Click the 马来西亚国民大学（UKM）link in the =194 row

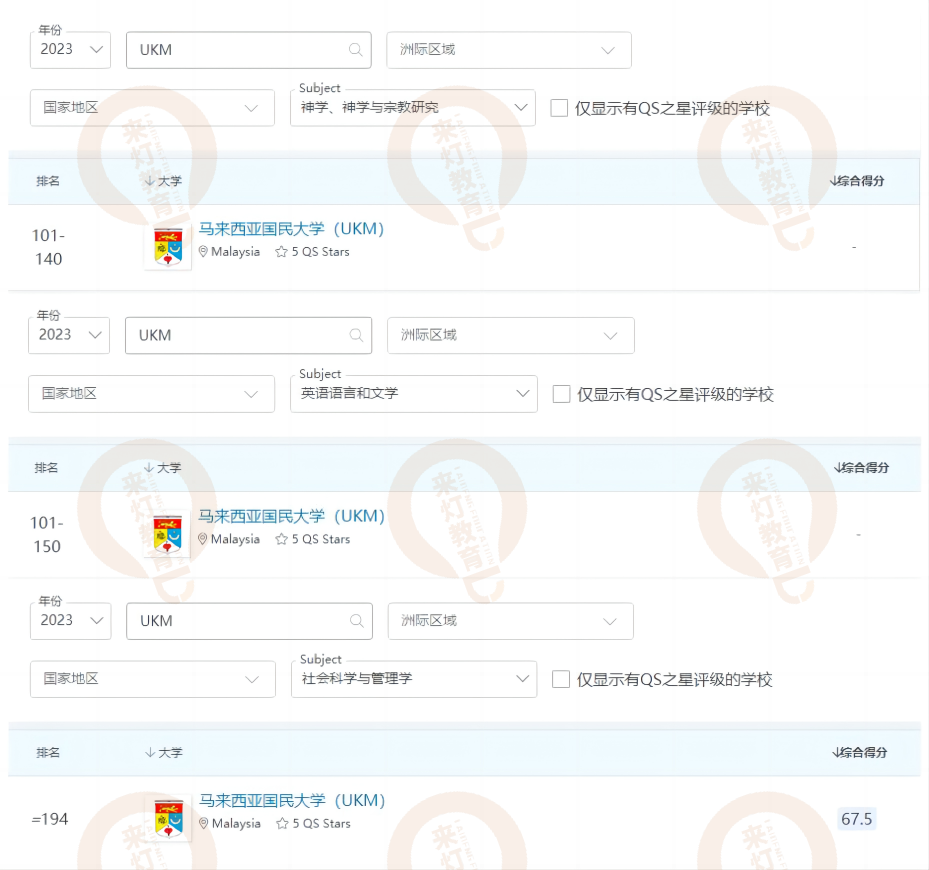point(295,799)
